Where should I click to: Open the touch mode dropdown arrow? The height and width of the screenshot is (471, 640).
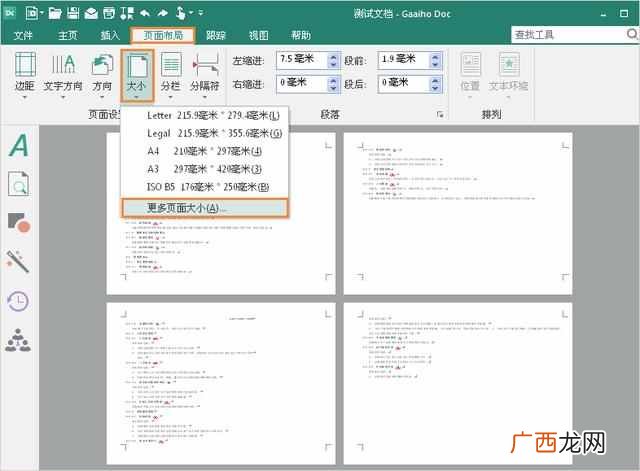[191, 13]
